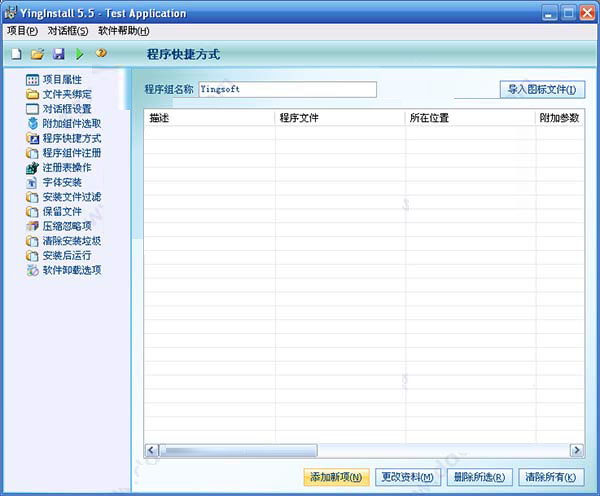Select the 字体安装 tree item label
600x496 pixels.
(62, 182)
